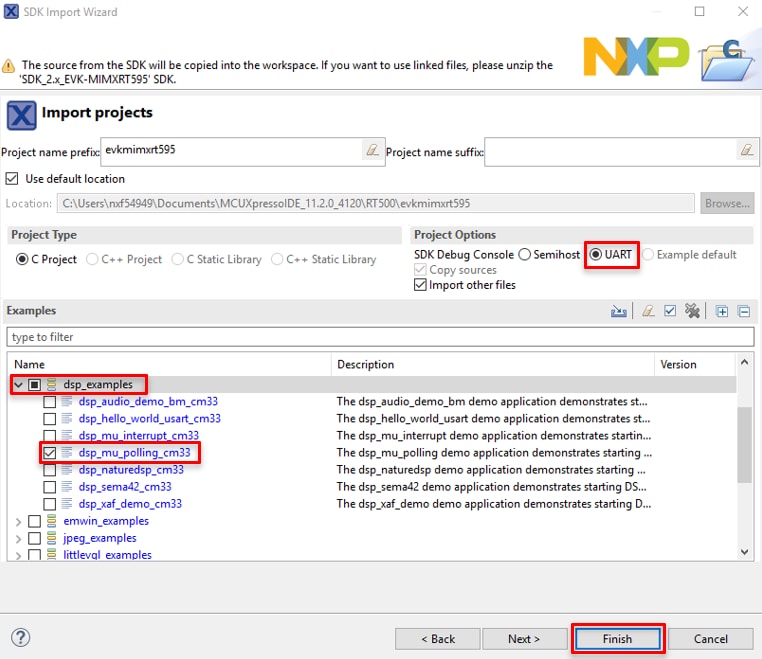Image resolution: width=762 pixels, height=659 pixels.
Task: Open help via the question mark icon
Action: [x=20, y=637]
